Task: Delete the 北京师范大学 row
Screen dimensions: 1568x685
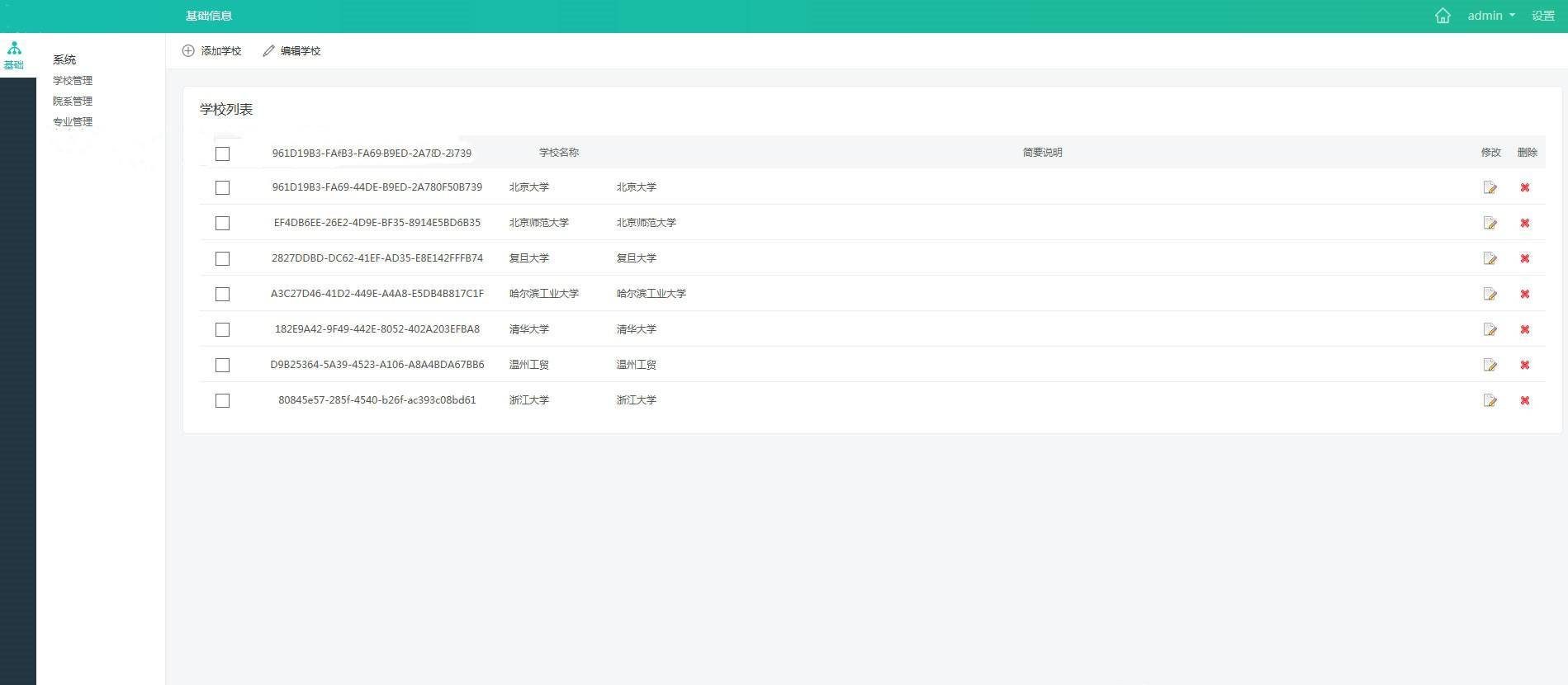Action: (1525, 223)
